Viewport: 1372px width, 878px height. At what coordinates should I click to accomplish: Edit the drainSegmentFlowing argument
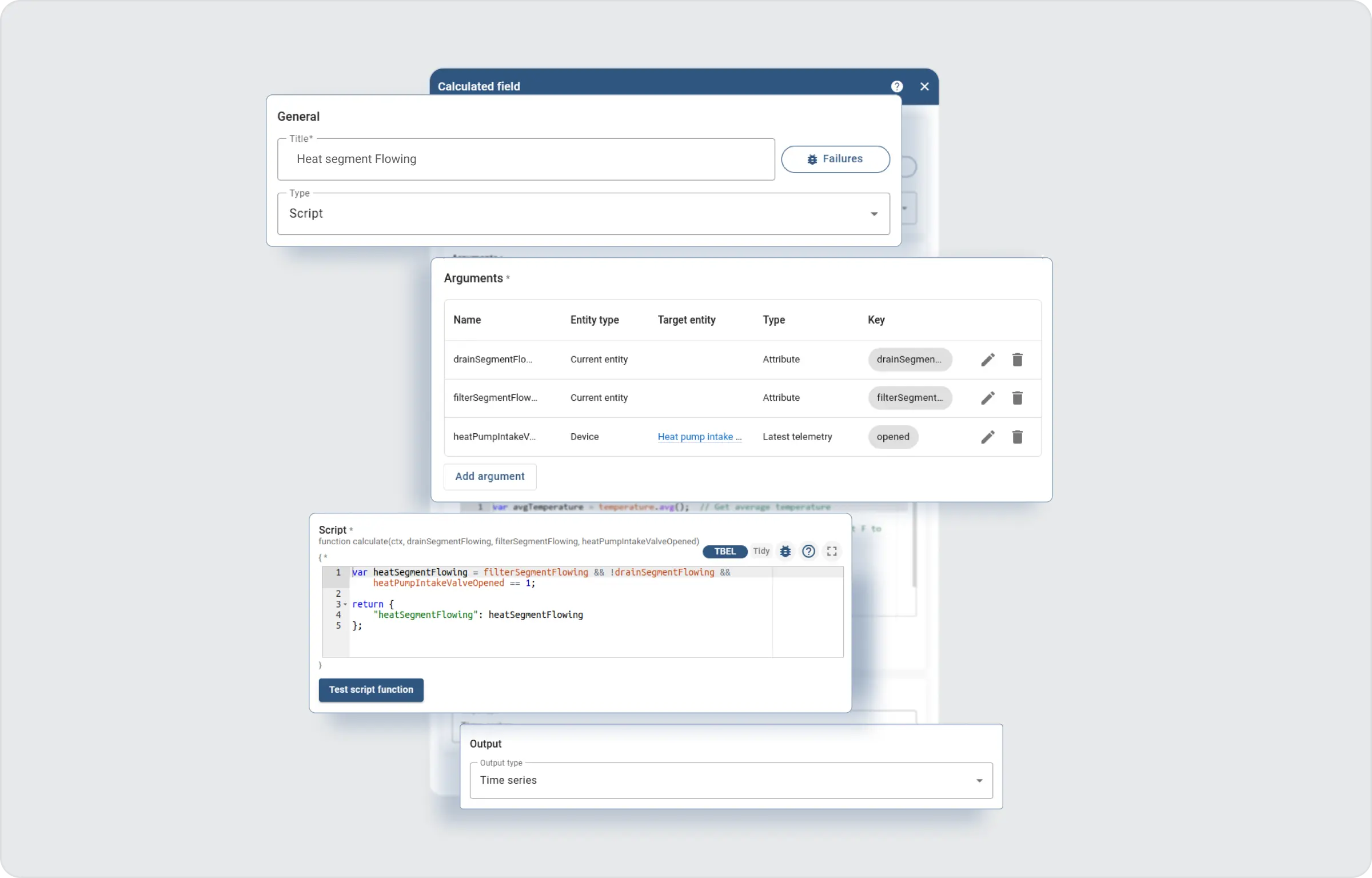[987, 360]
